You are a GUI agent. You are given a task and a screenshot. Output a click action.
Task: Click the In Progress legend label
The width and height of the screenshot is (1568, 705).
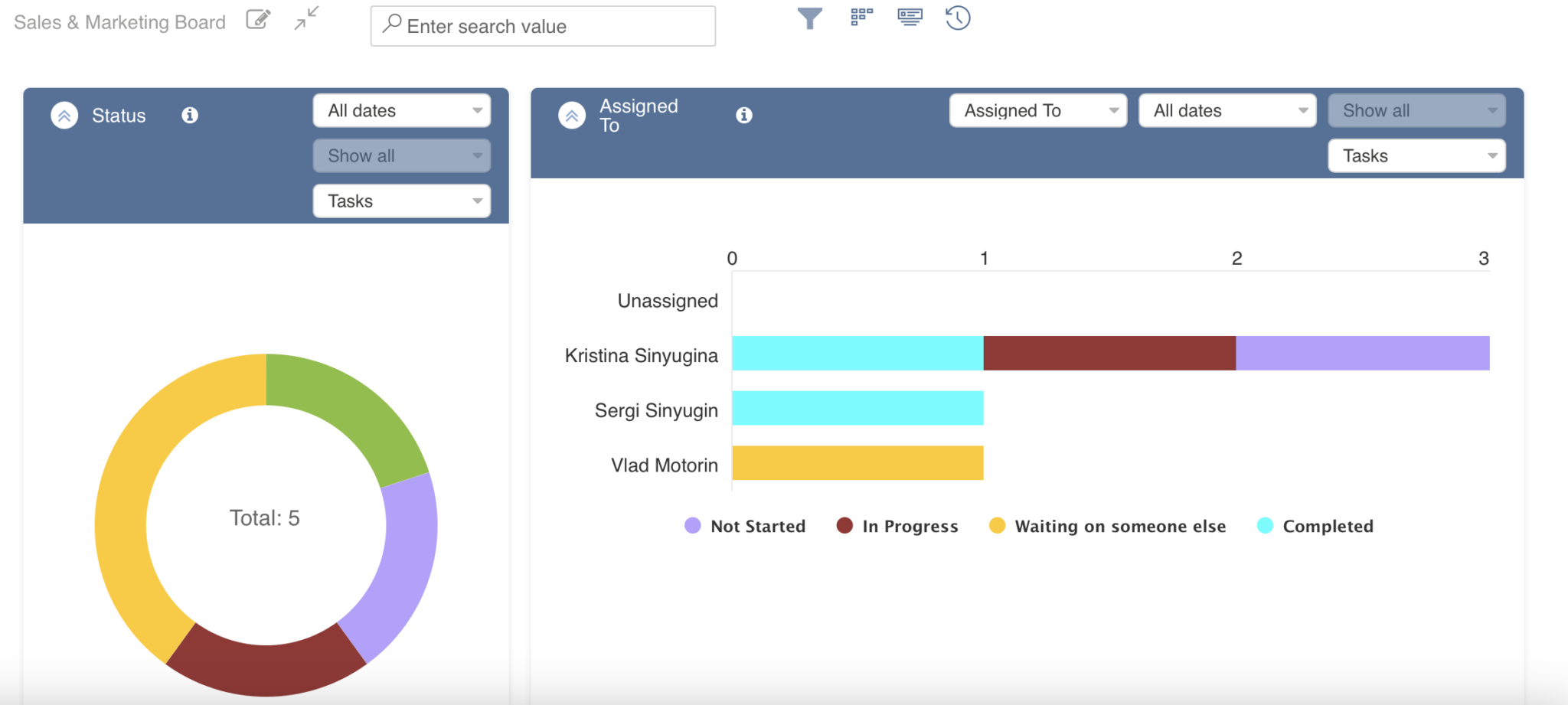[910, 526]
